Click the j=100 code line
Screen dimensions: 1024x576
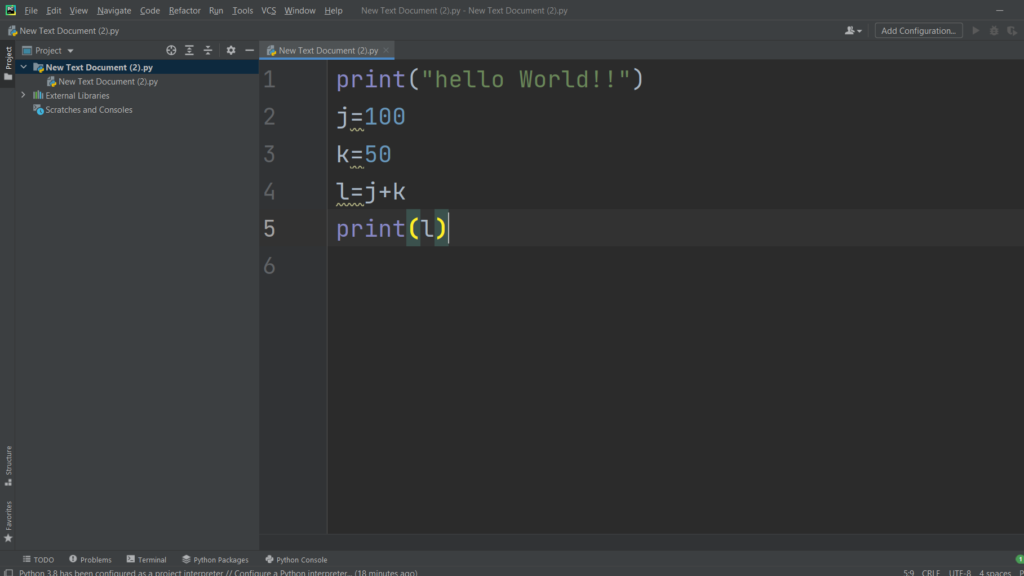pos(370,117)
